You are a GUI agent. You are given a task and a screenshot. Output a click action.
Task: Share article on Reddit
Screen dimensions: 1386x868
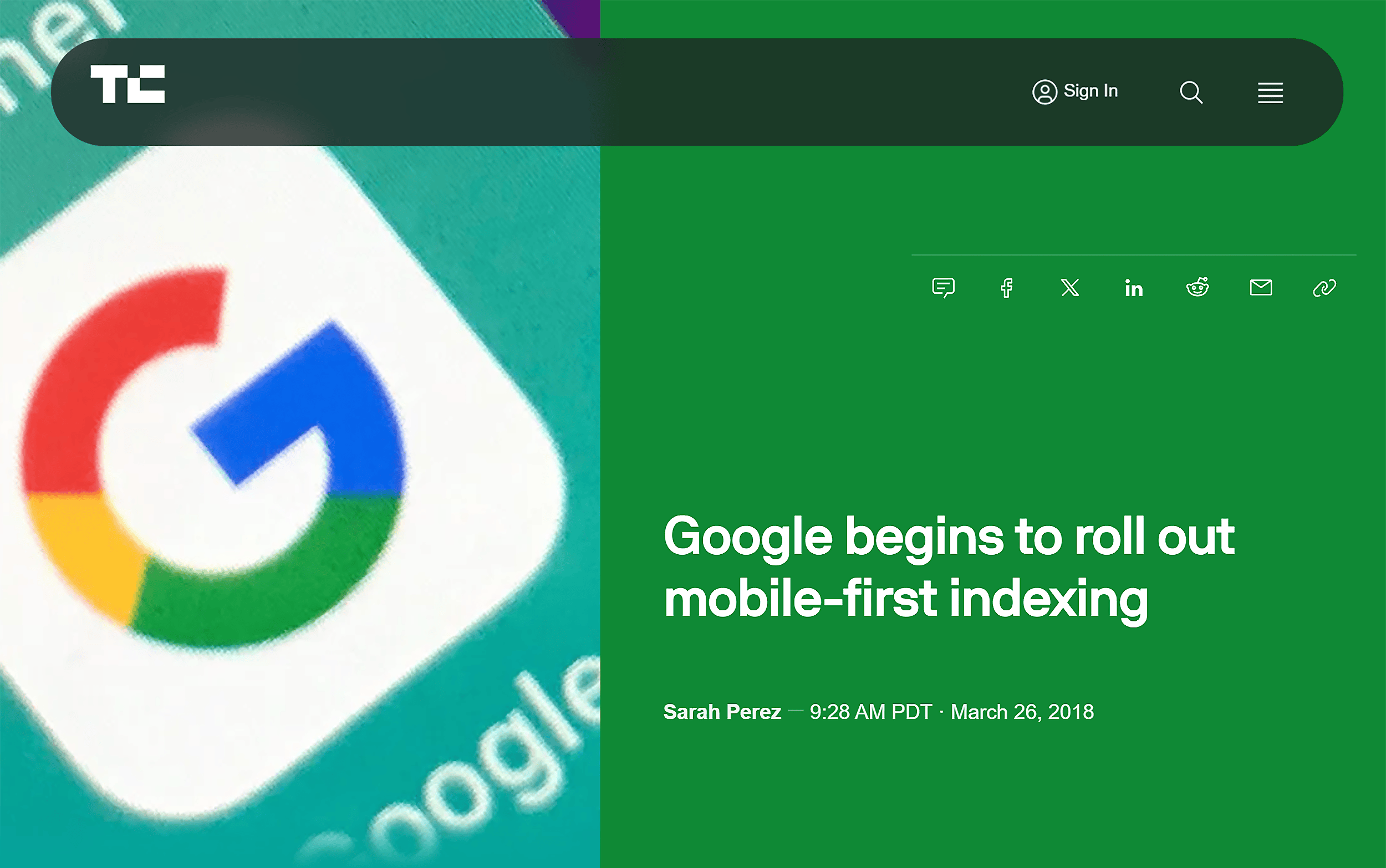(1197, 287)
